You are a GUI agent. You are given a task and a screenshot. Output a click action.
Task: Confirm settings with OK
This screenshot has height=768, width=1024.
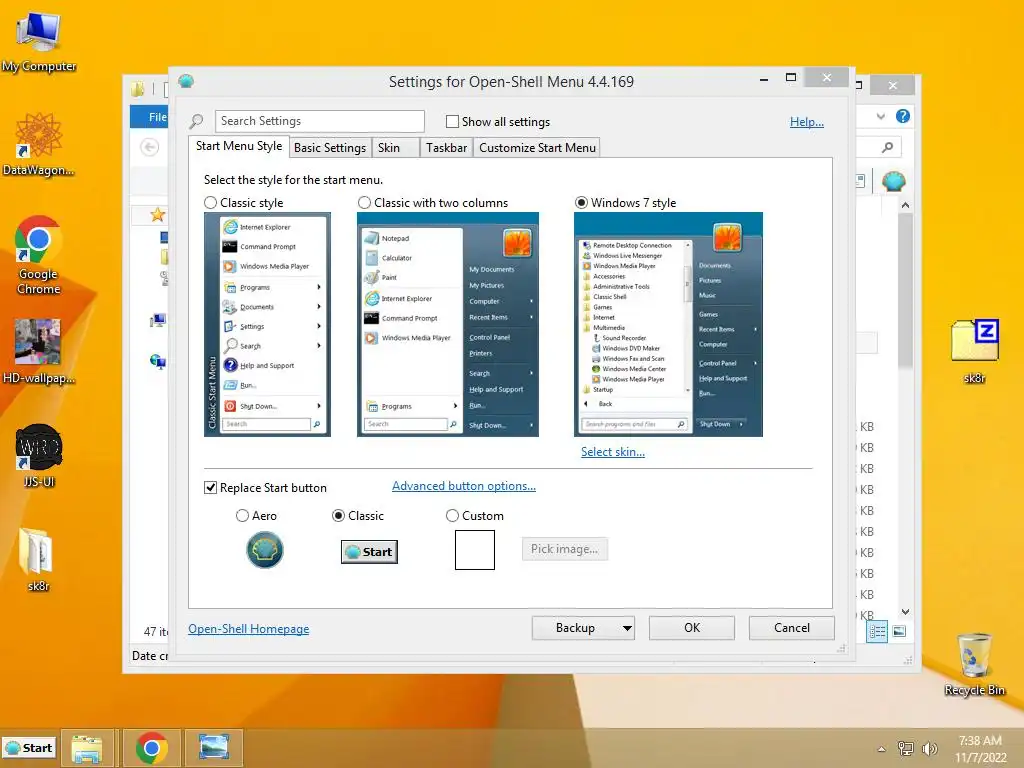692,628
